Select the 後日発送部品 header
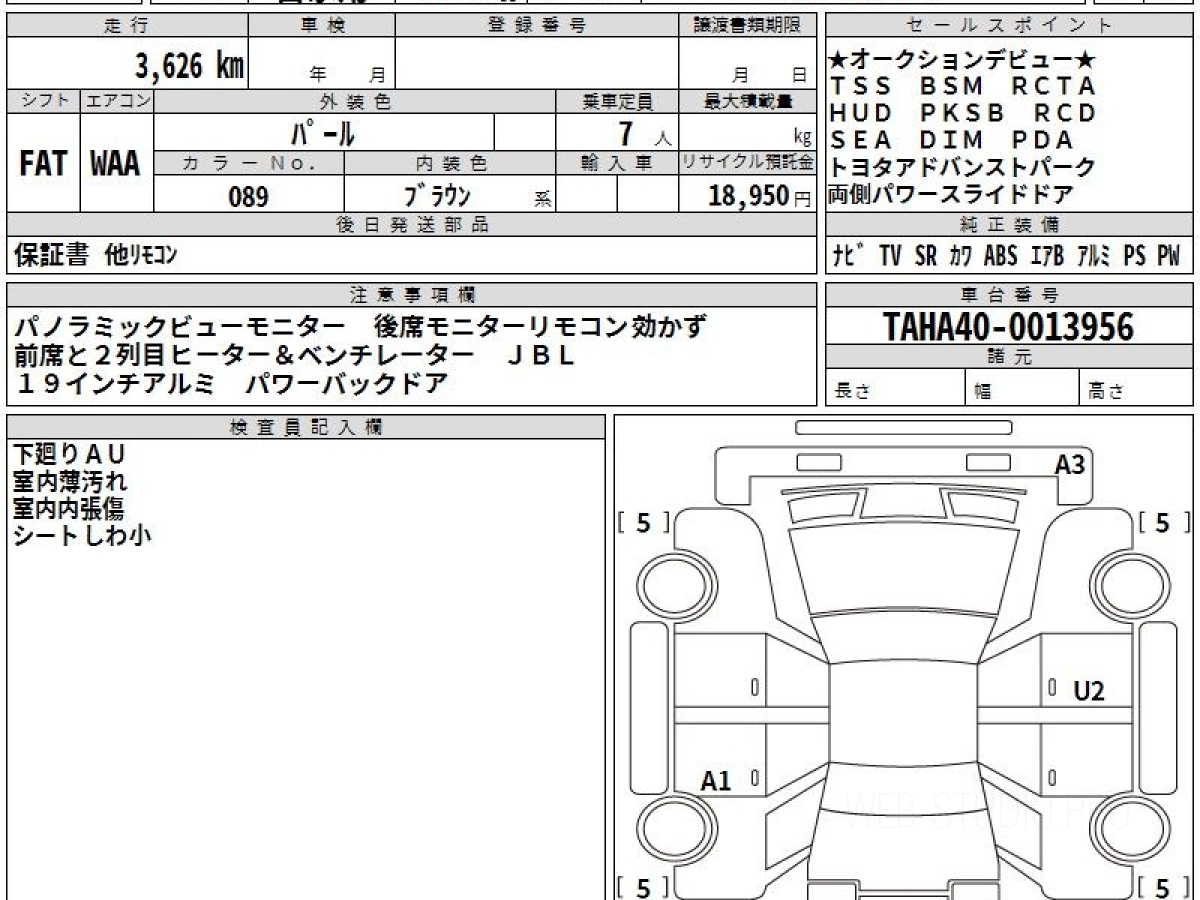The height and width of the screenshot is (900, 1200). click(x=411, y=225)
